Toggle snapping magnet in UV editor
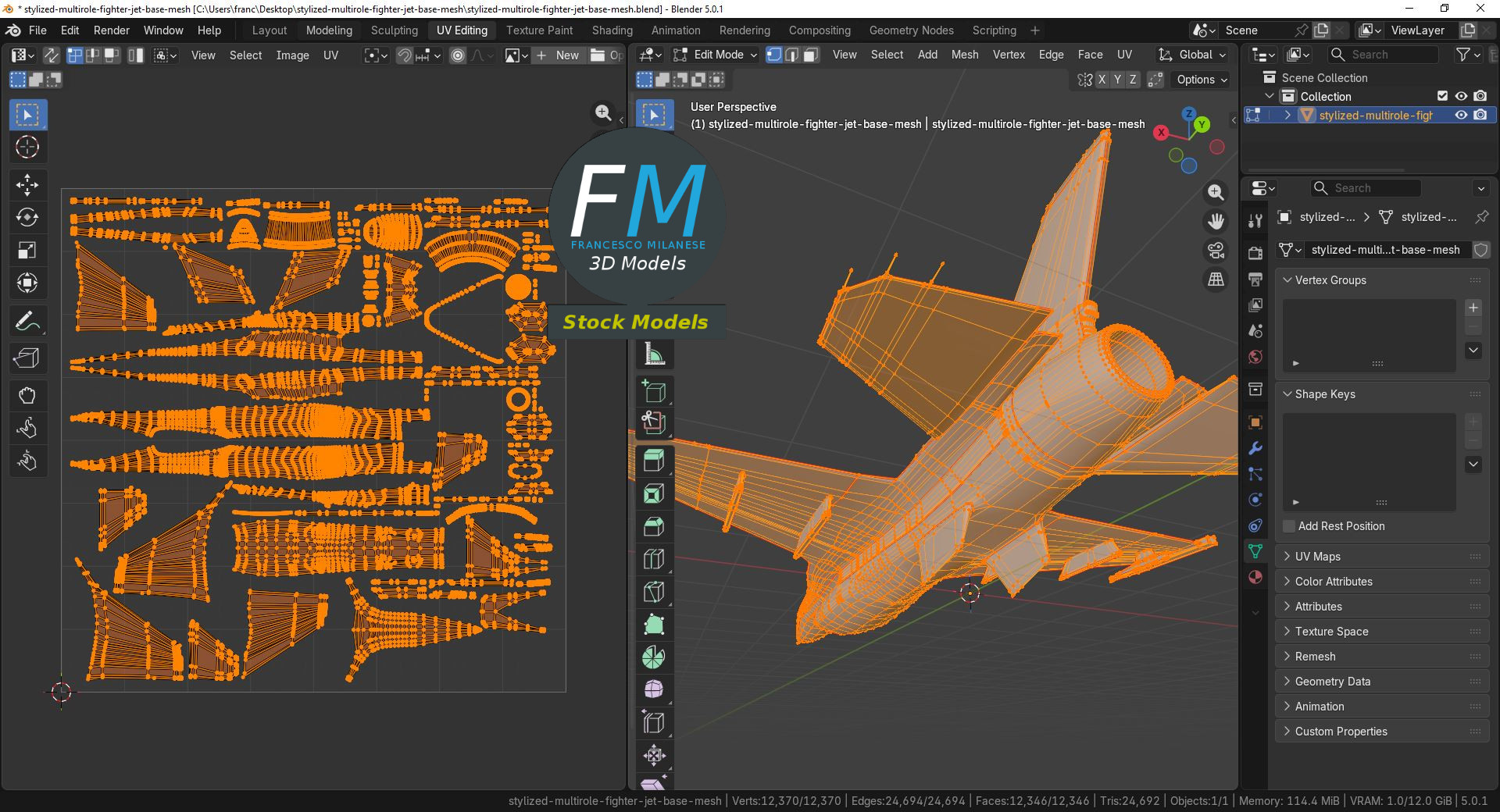Viewport: 1500px width, 812px height. (x=404, y=55)
